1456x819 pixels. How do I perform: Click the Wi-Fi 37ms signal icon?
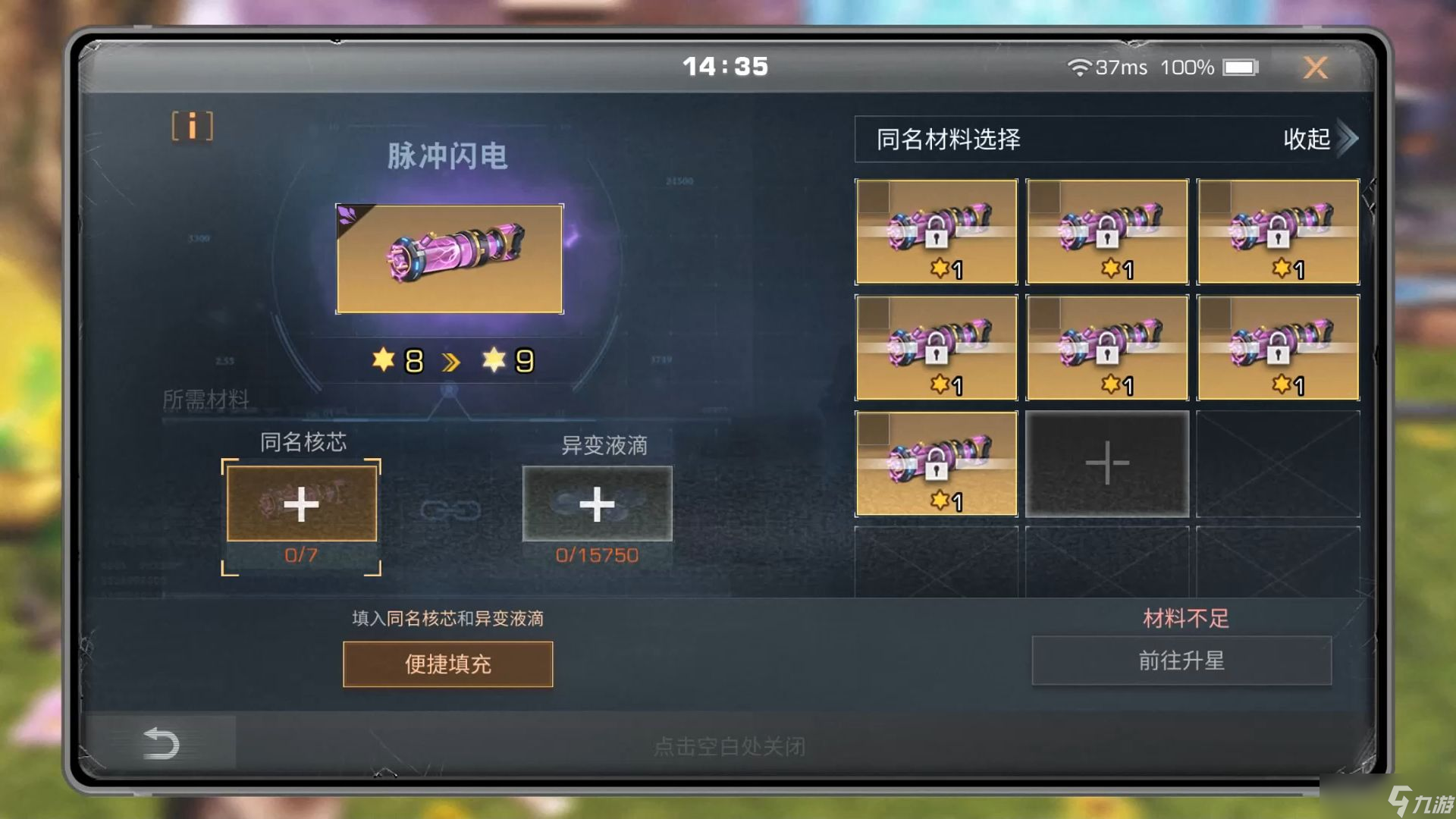[x=1078, y=67]
